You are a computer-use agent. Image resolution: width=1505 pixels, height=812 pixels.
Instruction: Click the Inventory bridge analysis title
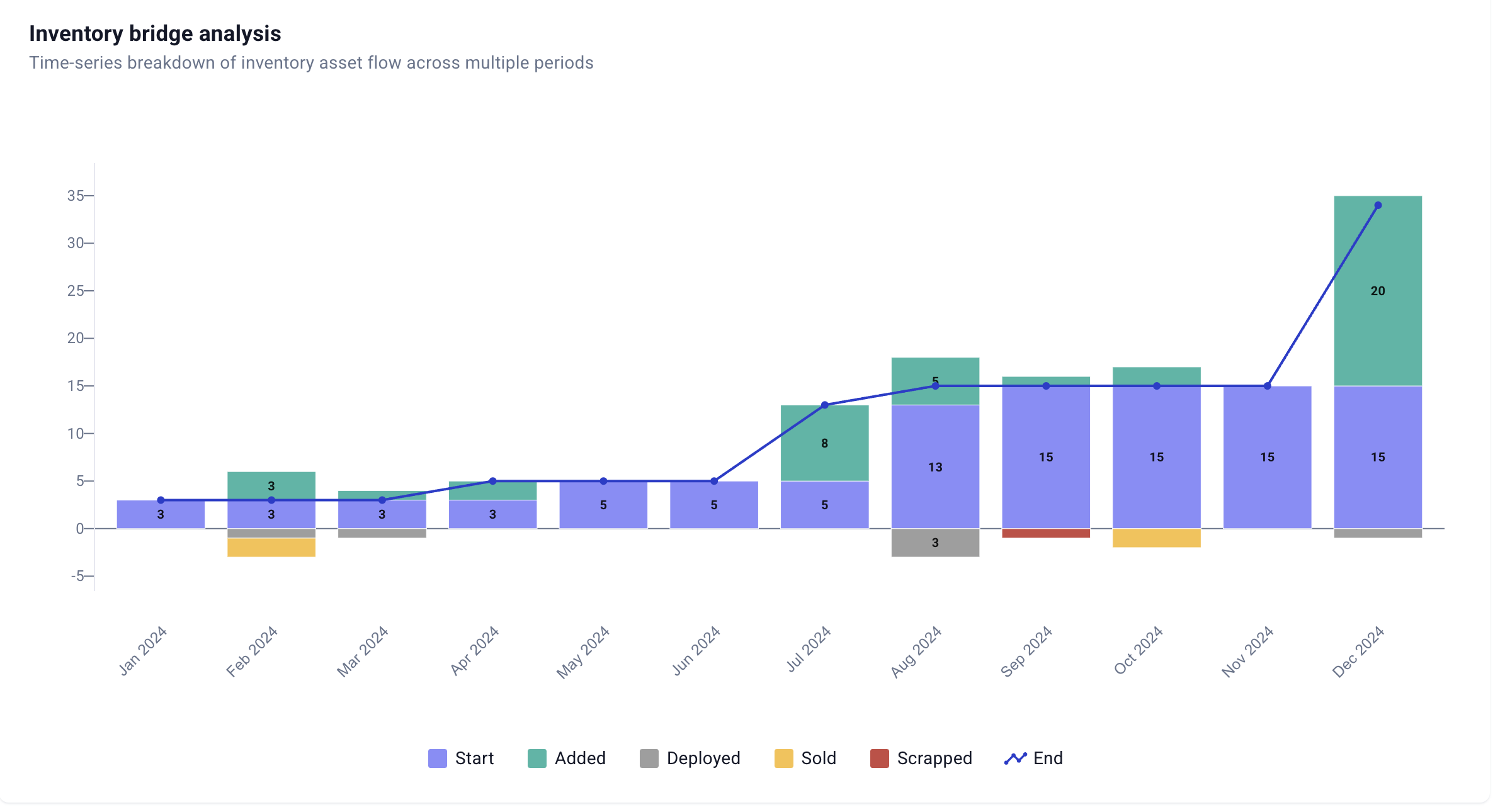[155, 33]
